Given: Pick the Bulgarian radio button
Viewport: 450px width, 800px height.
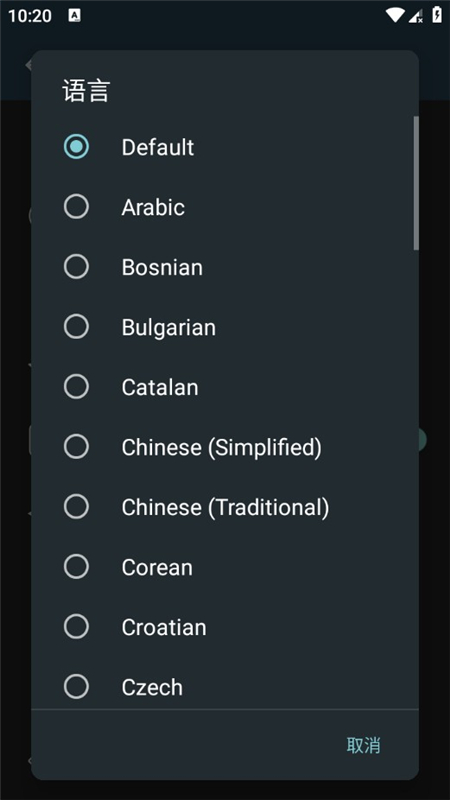Looking at the screenshot, I should tap(76, 327).
